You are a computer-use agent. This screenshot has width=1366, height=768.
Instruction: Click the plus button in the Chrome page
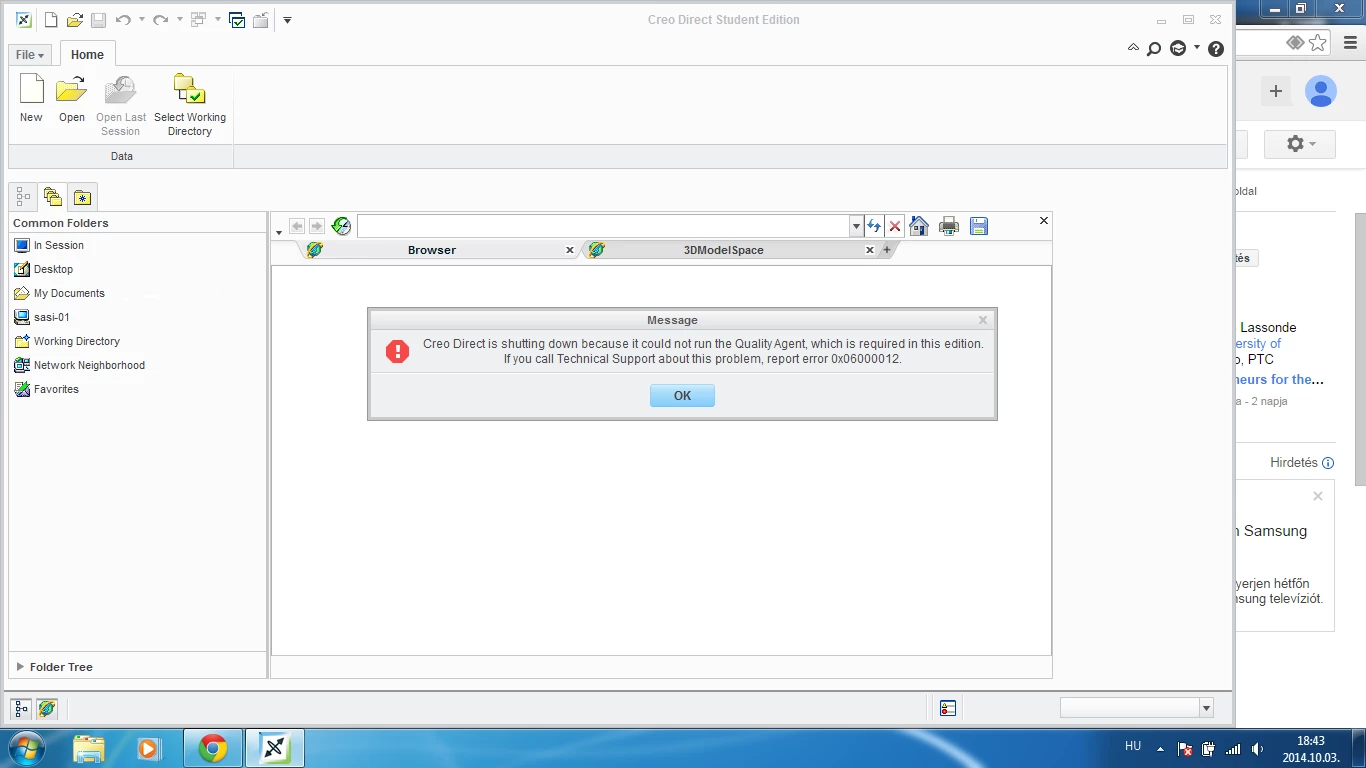click(x=1276, y=91)
